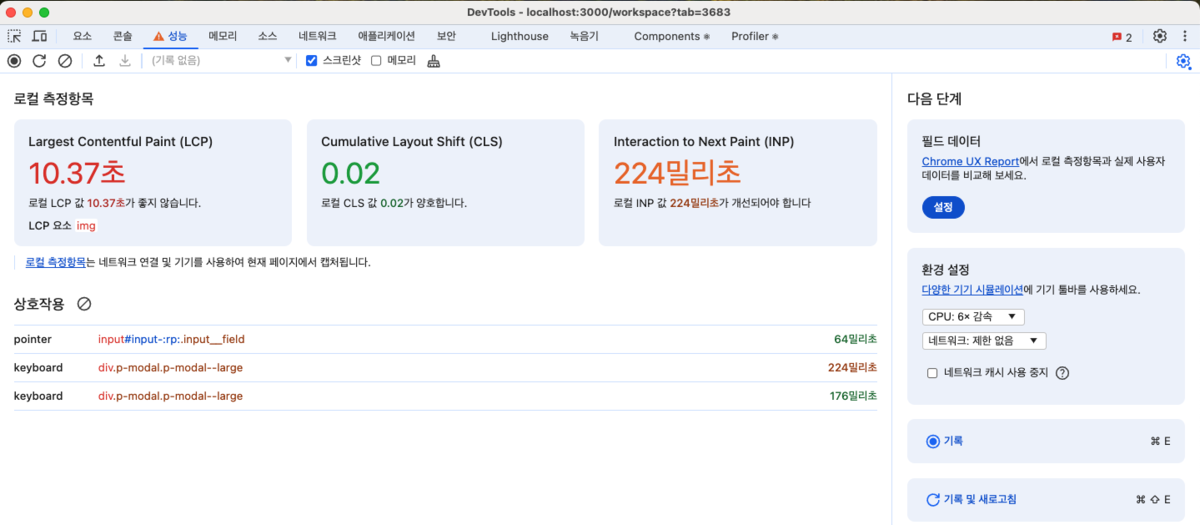Open the DevTools three-dot menu

1185,36
